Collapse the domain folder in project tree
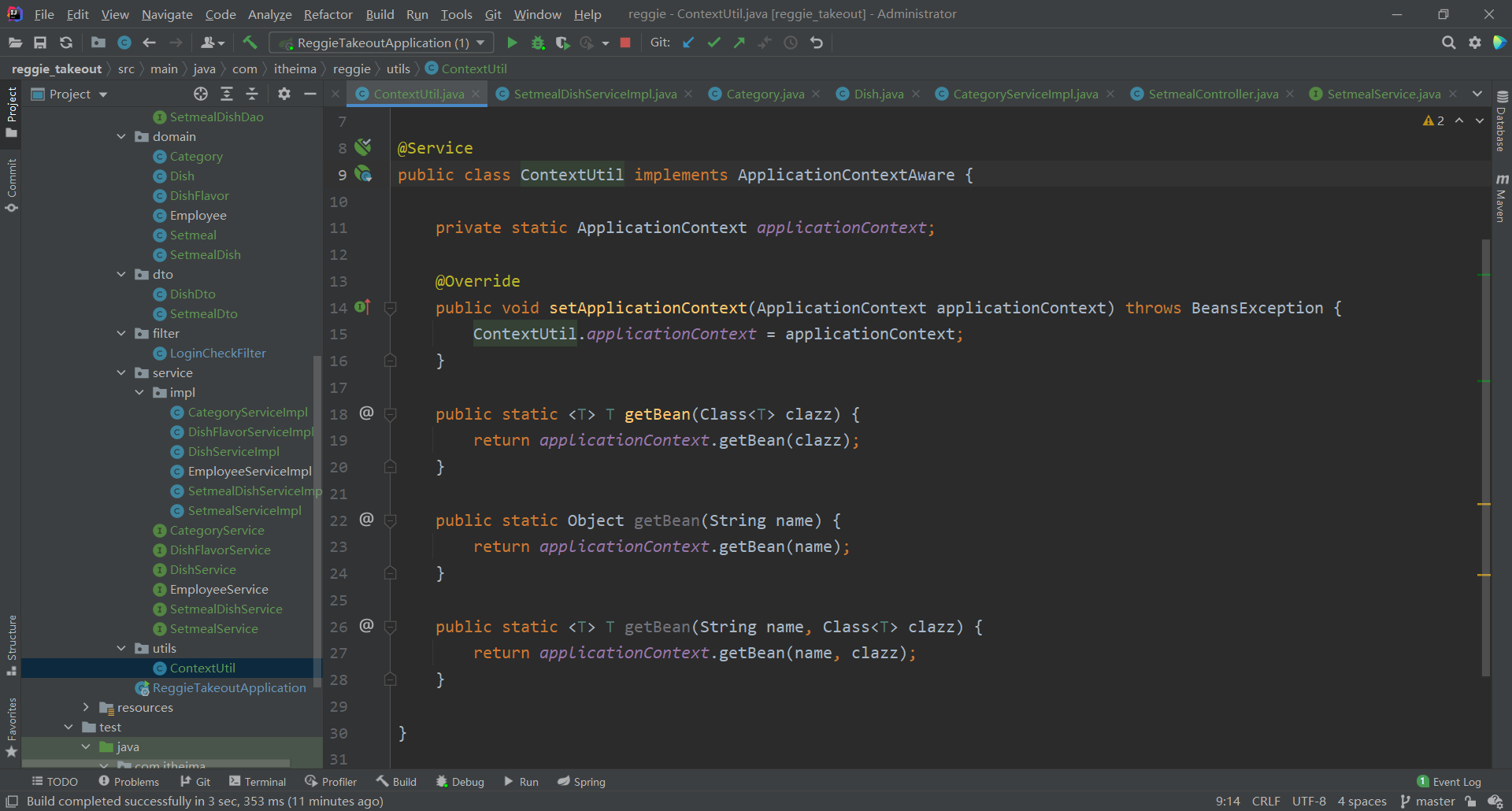 pos(121,136)
